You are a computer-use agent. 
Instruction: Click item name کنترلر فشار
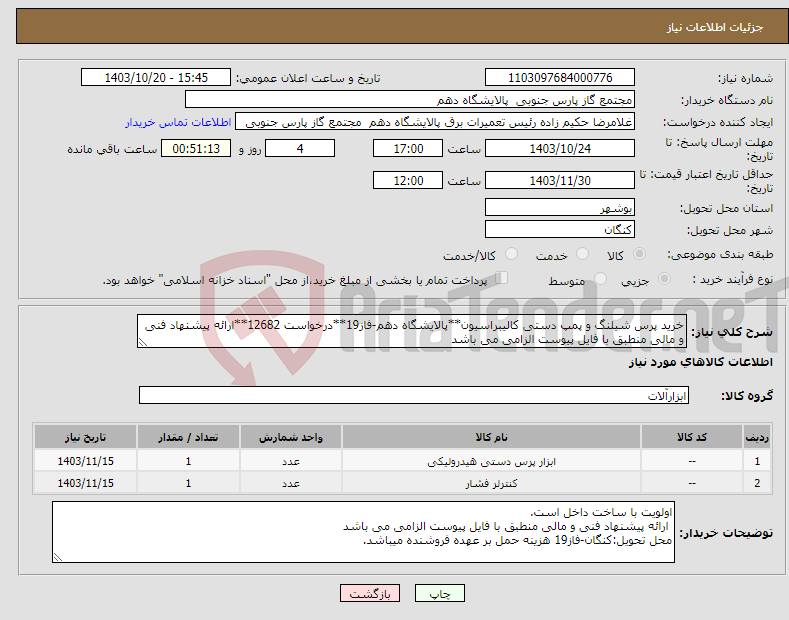491,483
